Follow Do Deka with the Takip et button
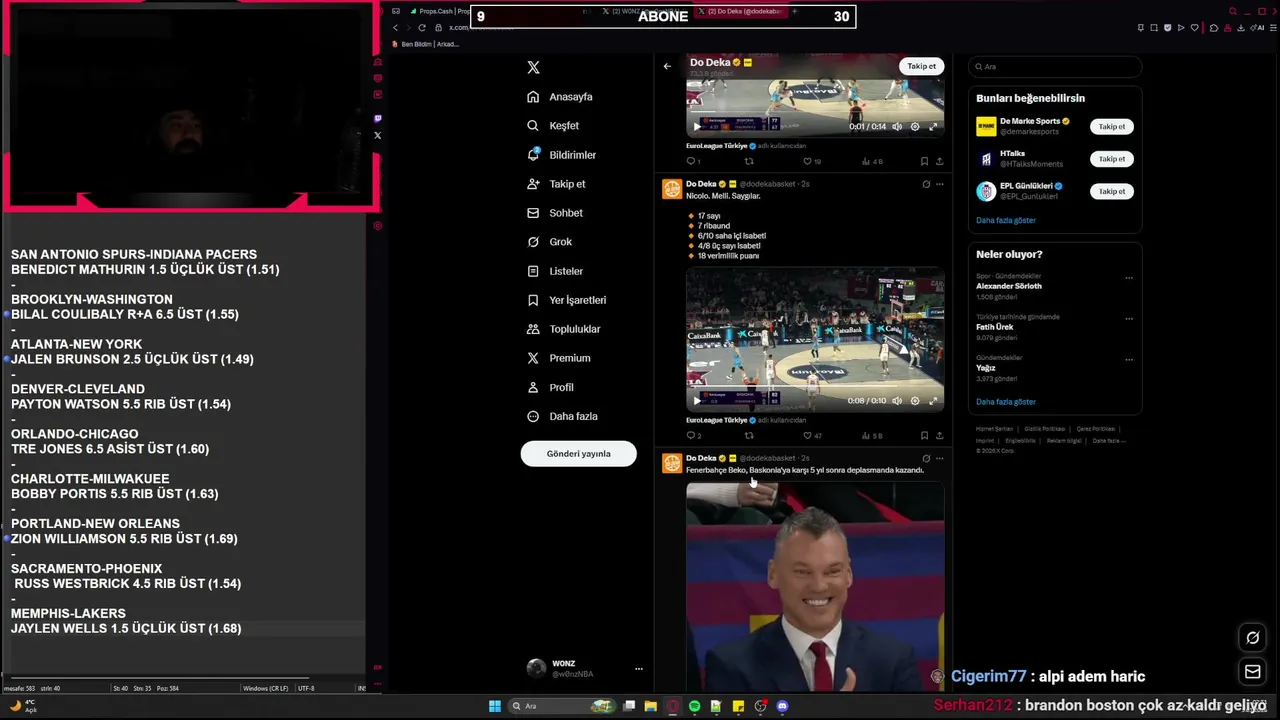 pyautogui.click(x=921, y=66)
